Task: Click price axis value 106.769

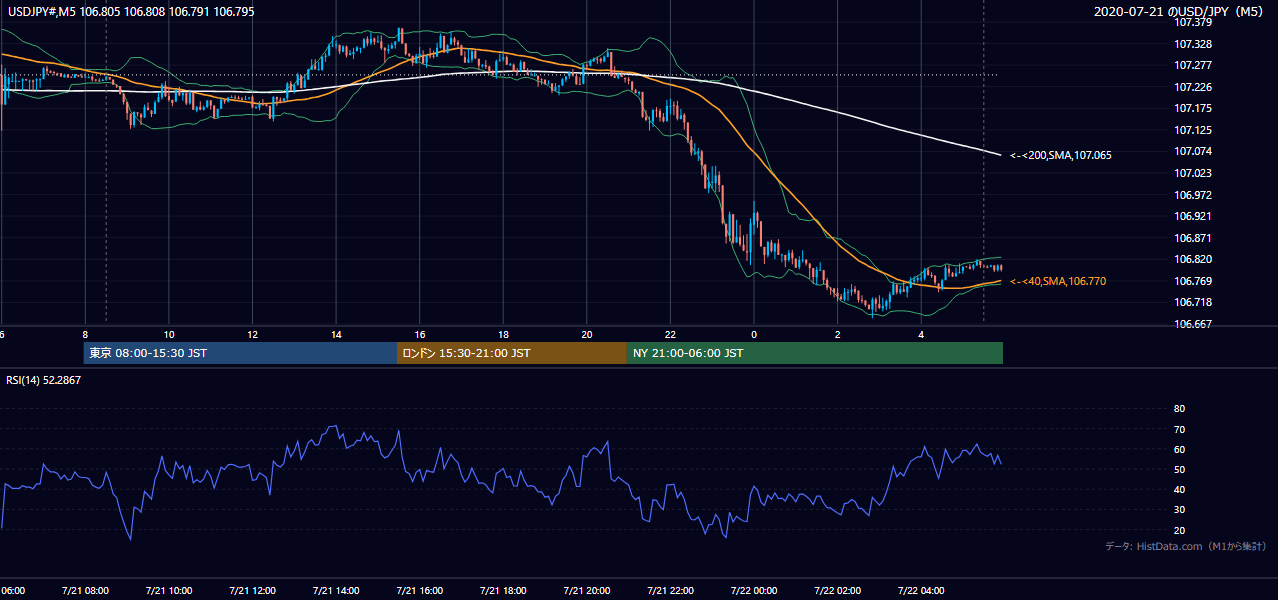Action: pos(1193,281)
